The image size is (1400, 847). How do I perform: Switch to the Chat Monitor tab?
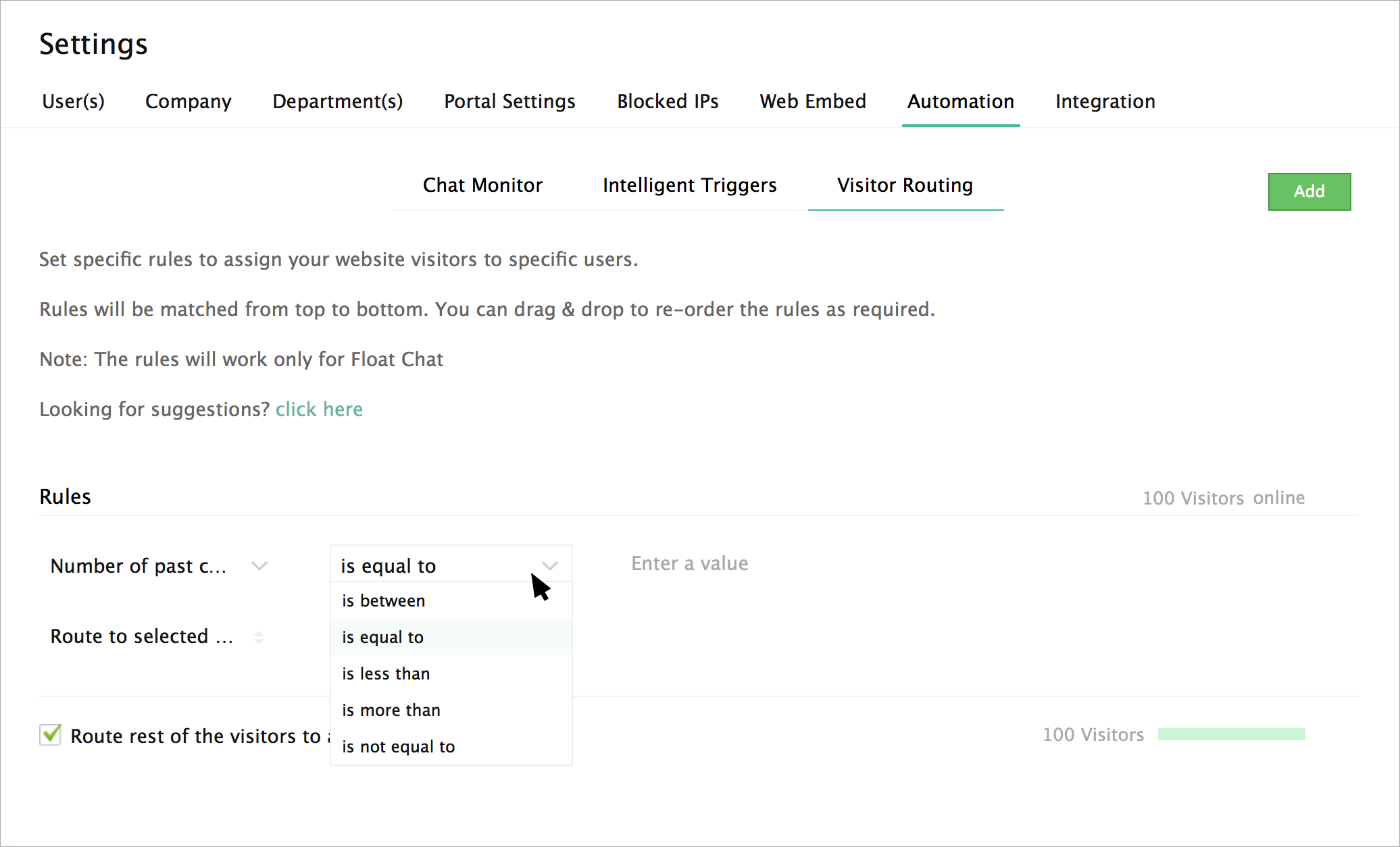point(482,185)
